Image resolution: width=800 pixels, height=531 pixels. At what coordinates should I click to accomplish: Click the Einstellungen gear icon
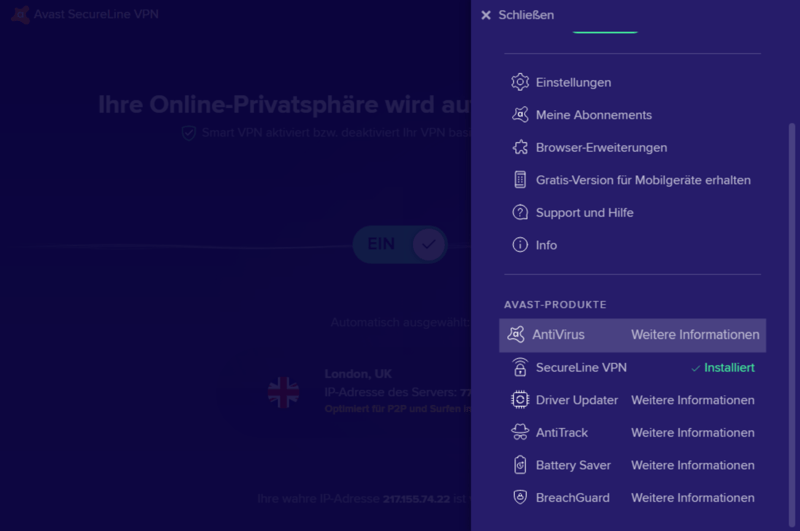coord(520,82)
